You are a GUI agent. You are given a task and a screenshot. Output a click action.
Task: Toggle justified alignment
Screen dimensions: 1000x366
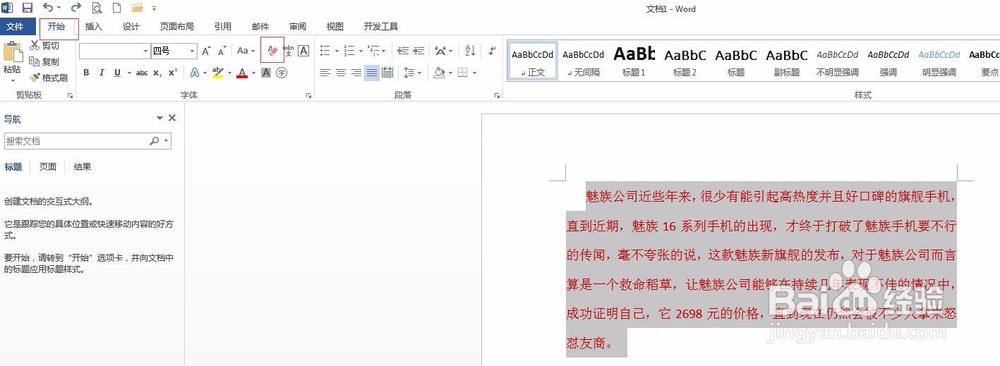[x=371, y=73]
